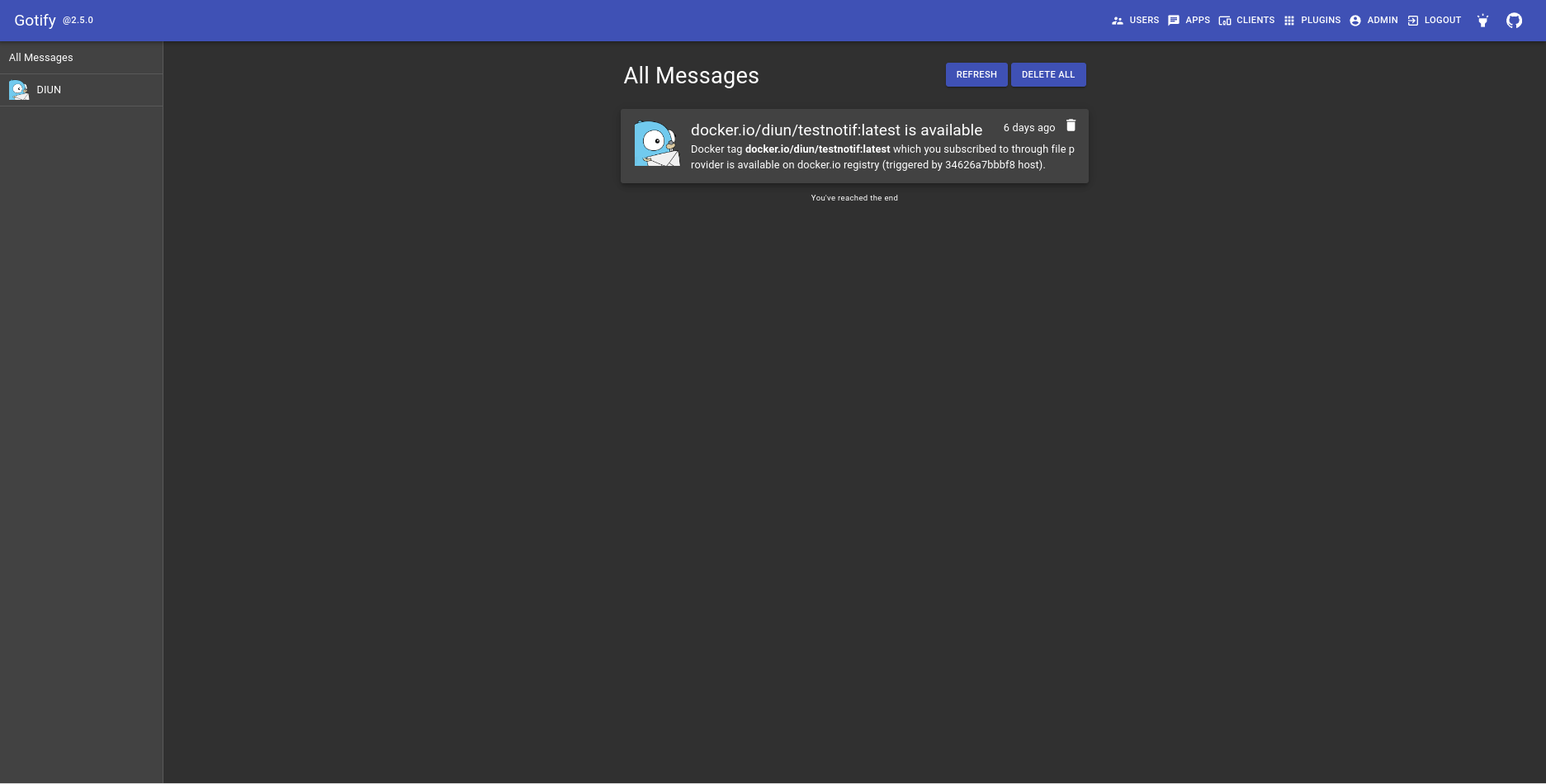Click the @2.5.0 version link
Image resolution: width=1546 pixels, height=784 pixels.
[x=78, y=21]
